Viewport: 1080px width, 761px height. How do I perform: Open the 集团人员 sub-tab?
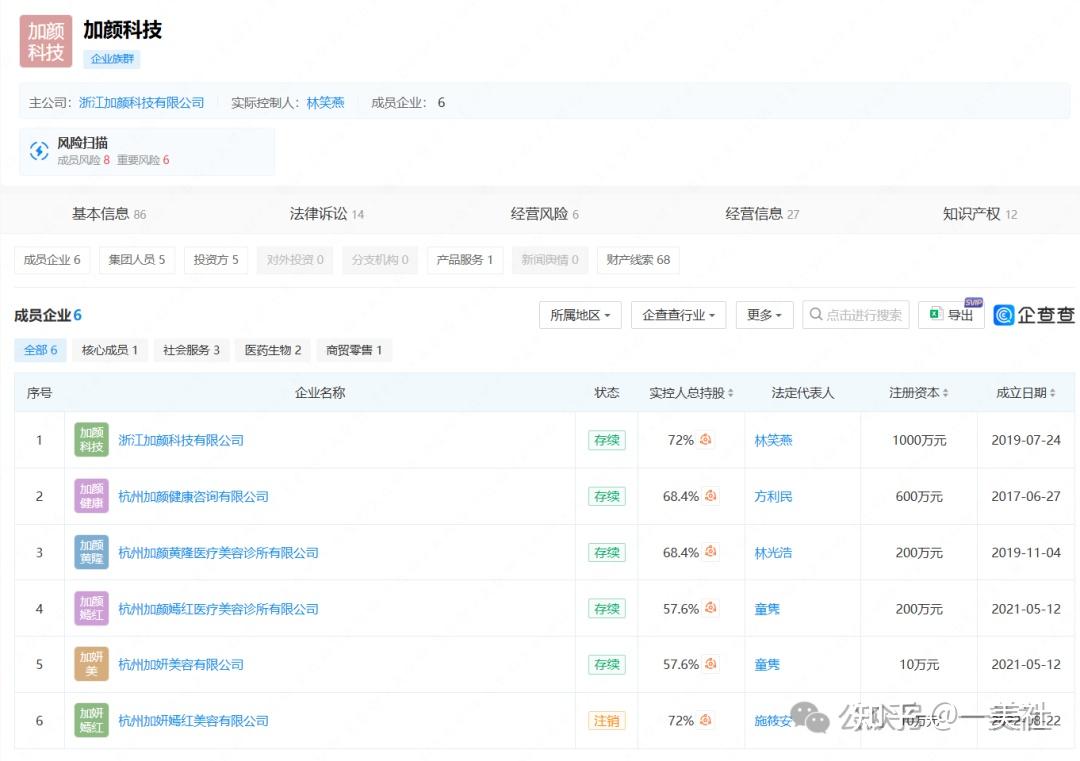coord(136,260)
